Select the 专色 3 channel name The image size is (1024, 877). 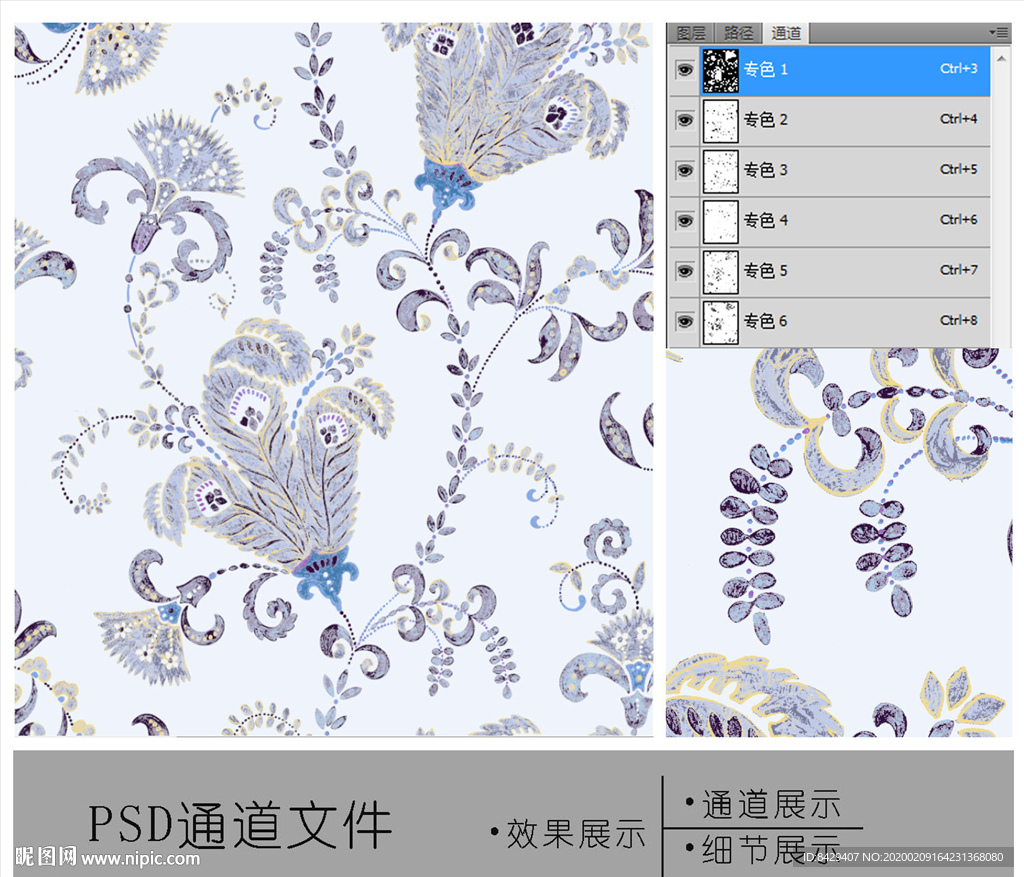(x=765, y=170)
